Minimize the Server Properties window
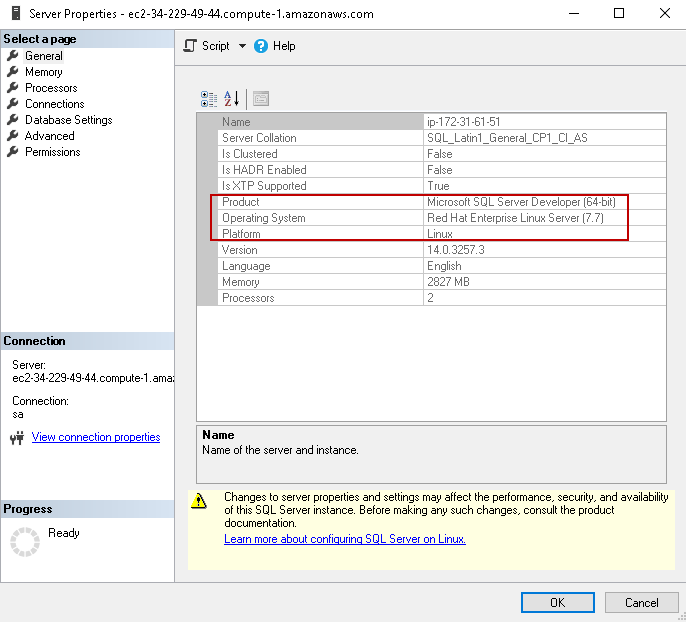This screenshot has height=622, width=686. (x=574, y=13)
